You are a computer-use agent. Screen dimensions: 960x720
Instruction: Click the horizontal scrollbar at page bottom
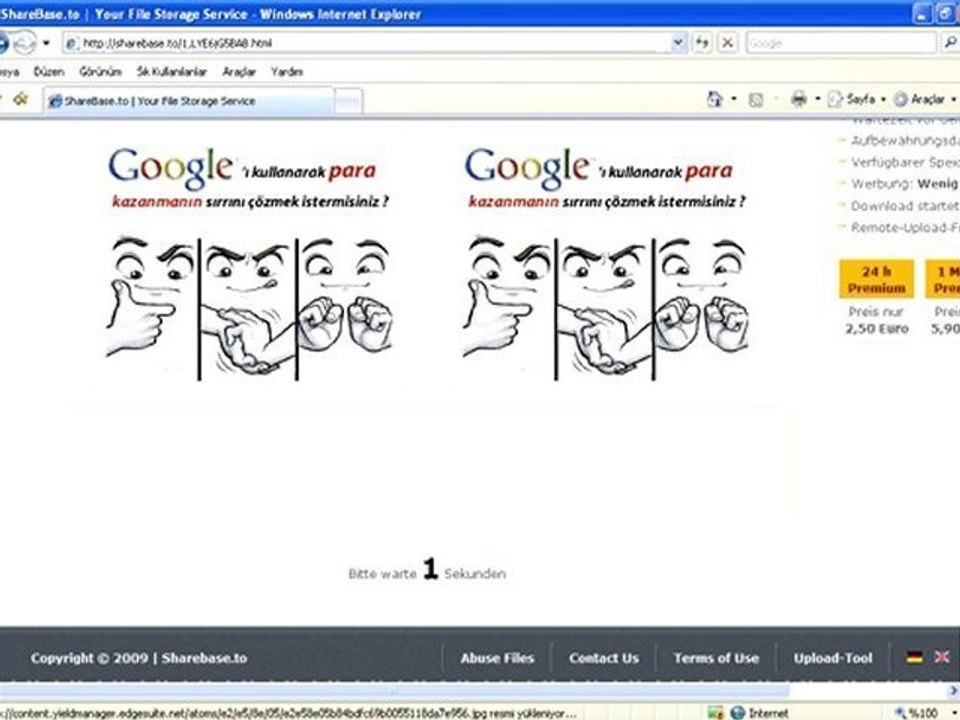coord(394,691)
